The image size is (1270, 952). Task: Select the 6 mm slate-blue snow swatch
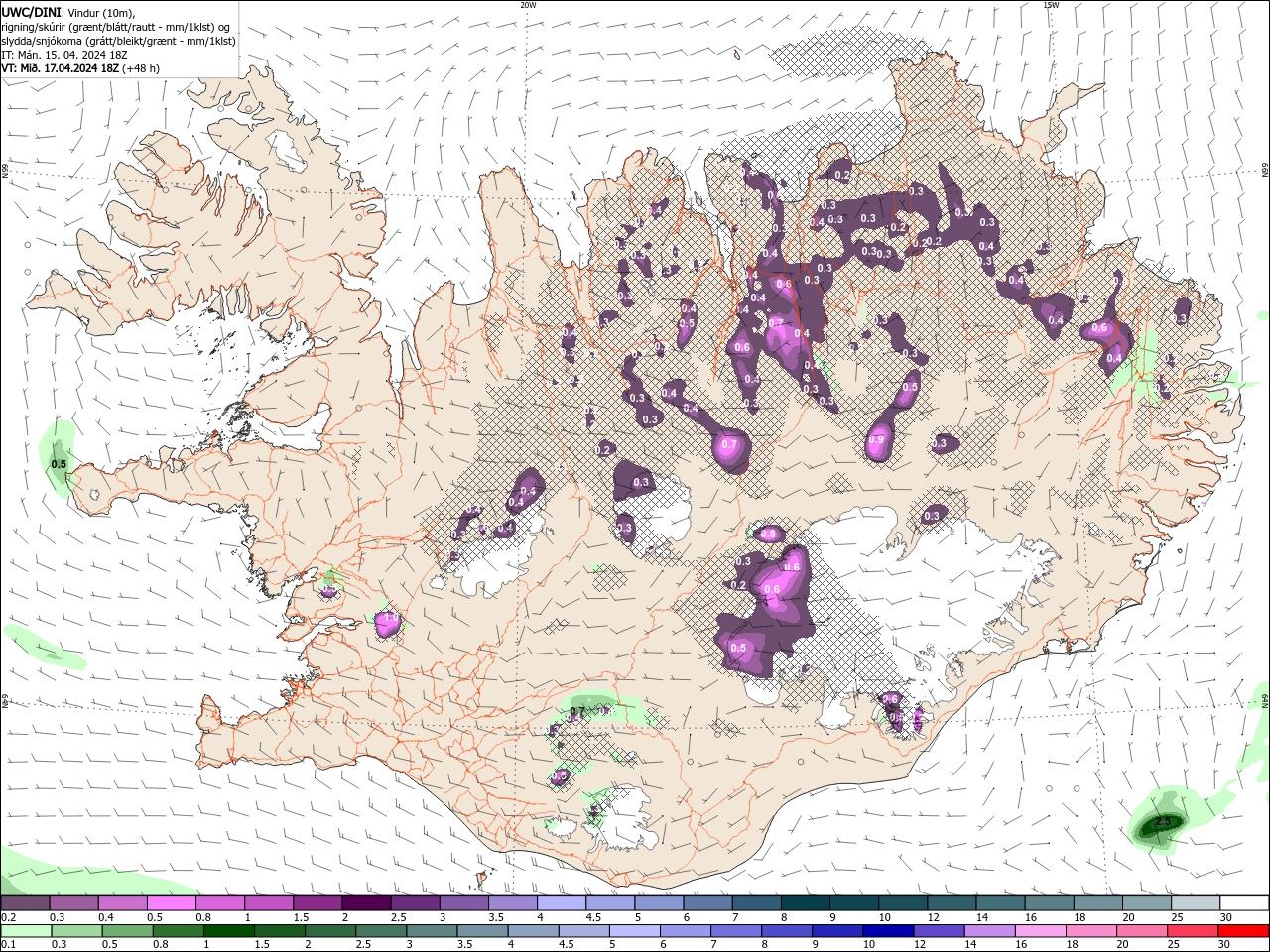(707, 903)
